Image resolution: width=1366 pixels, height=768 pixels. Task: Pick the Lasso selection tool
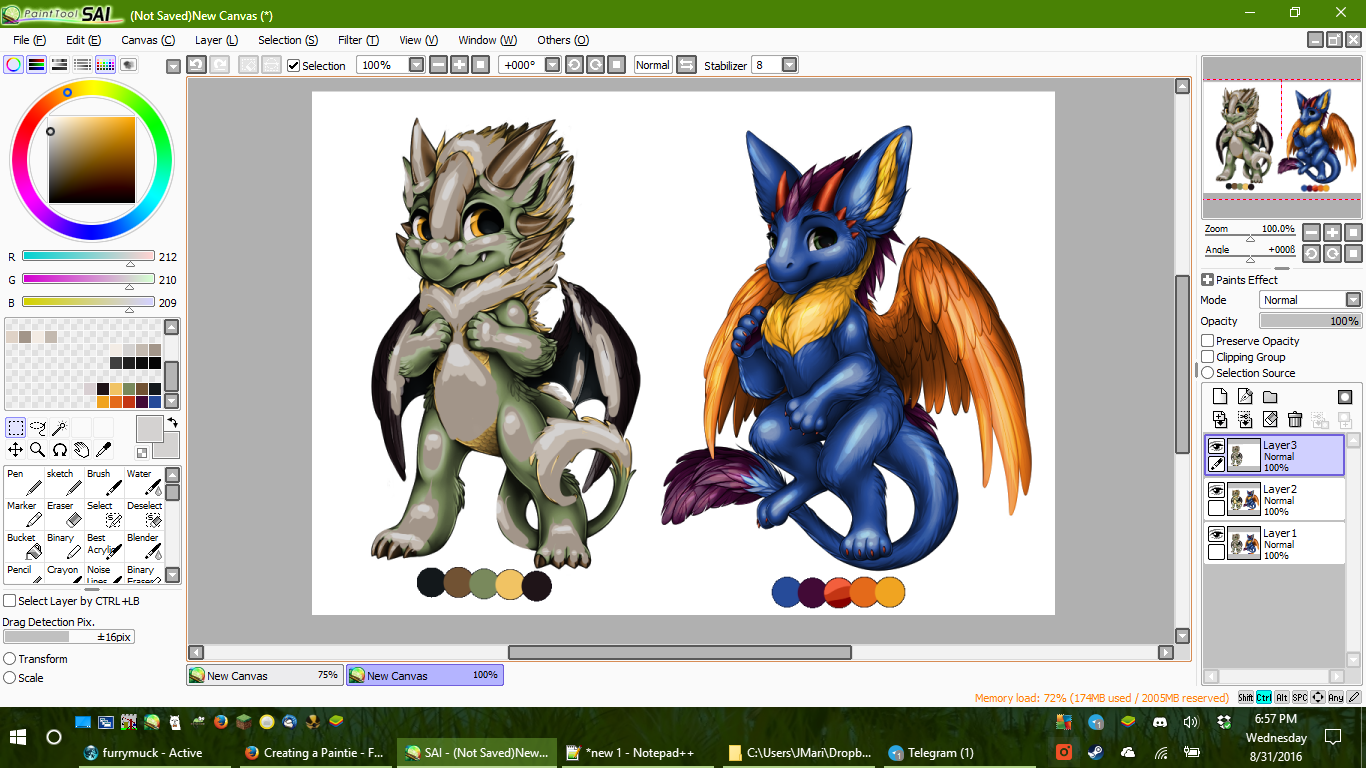(x=38, y=428)
